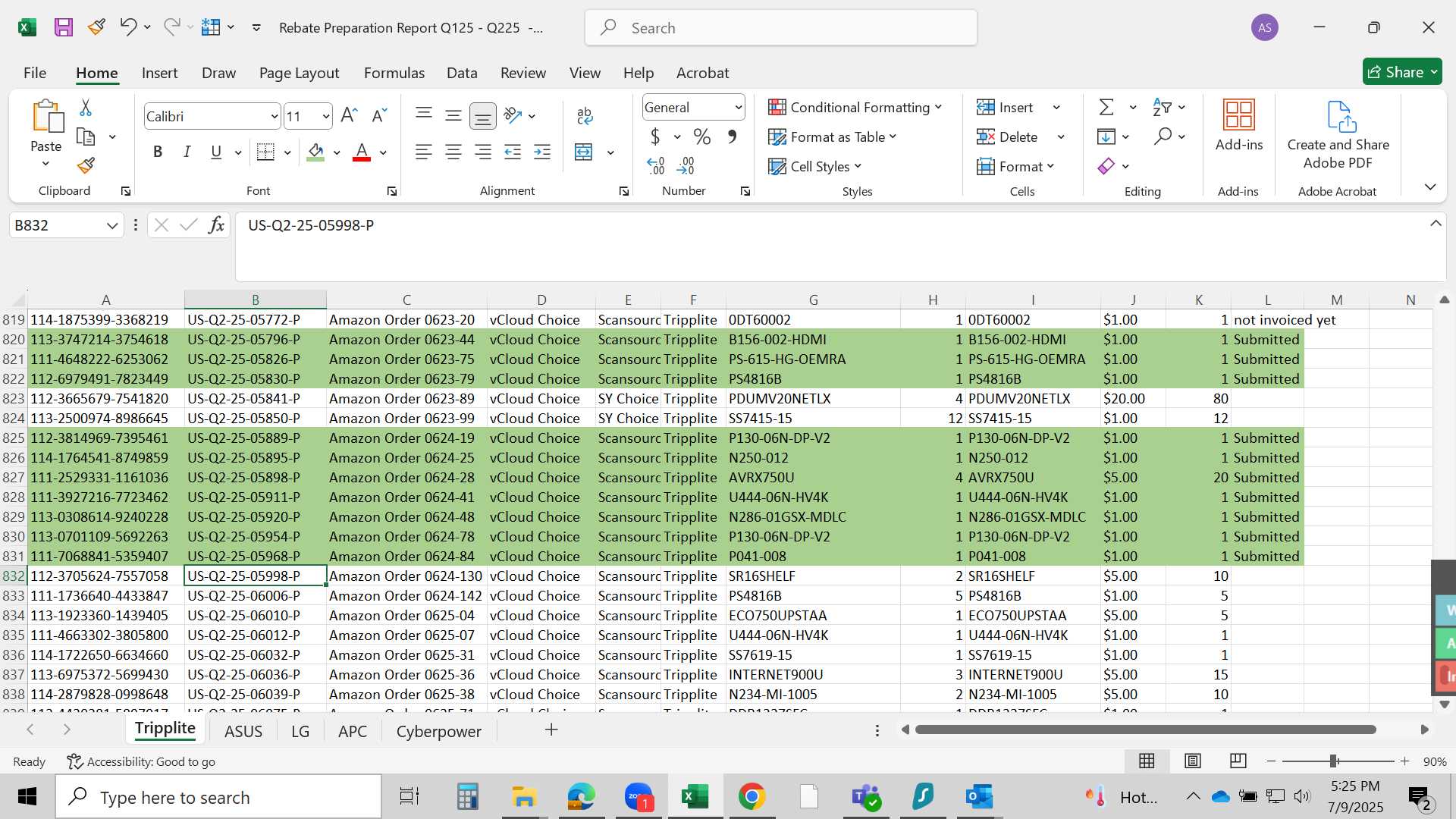Open the Paste options dropdown arrow
Viewport: 1456px width, 819px height.
(45, 164)
